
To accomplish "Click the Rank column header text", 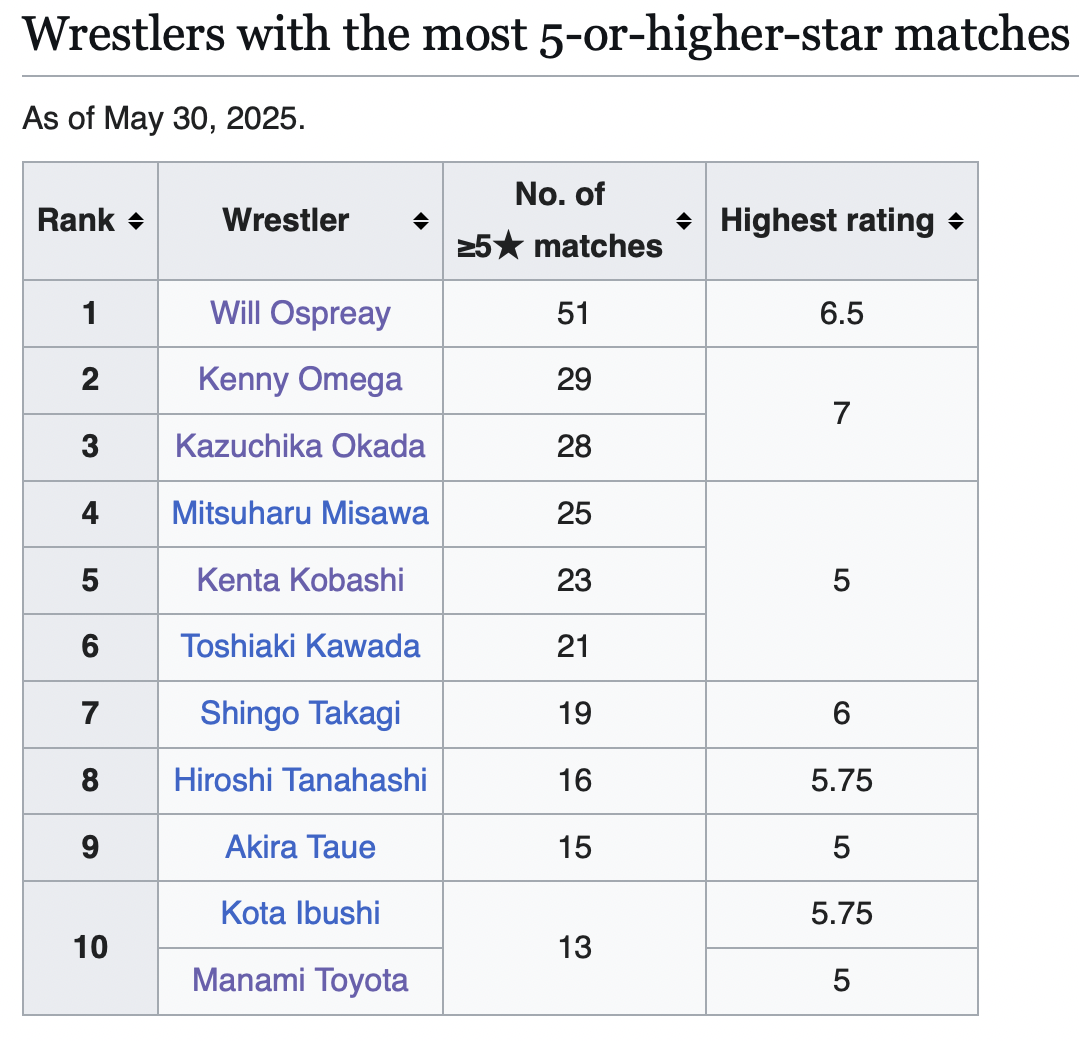I will (x=76, y=221).
